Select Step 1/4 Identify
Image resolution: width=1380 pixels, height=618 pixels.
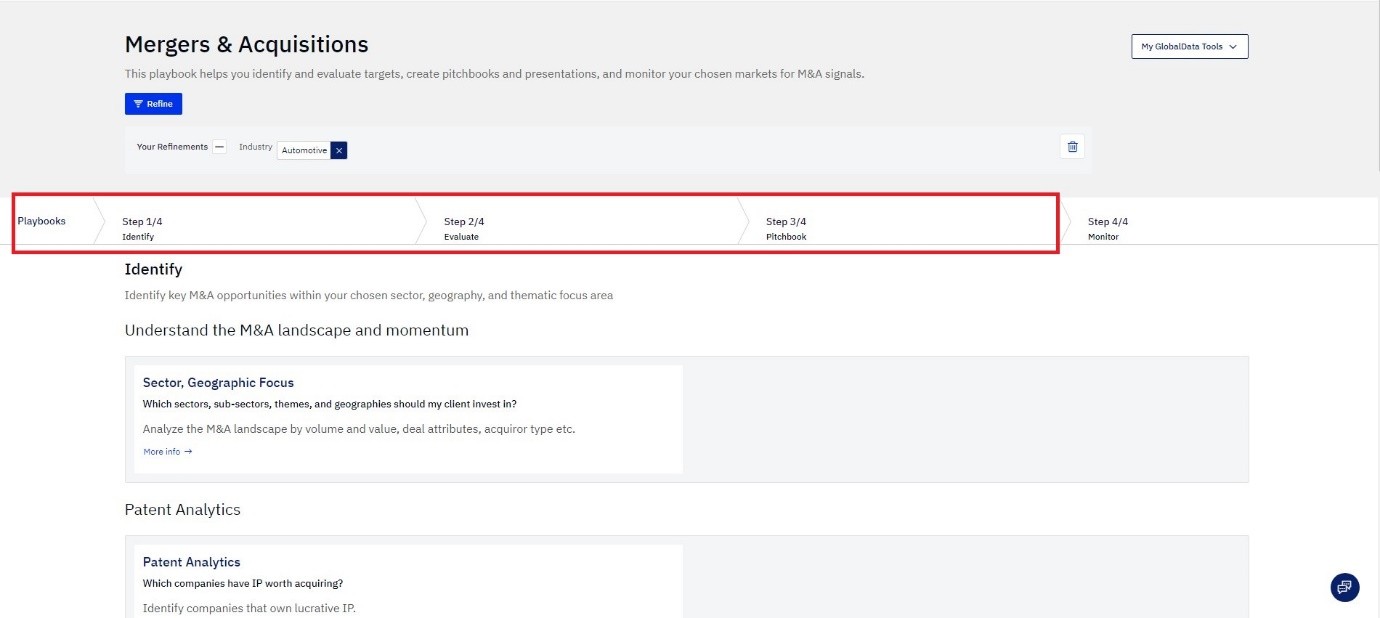pyautogui.click(x=142, y=228)
